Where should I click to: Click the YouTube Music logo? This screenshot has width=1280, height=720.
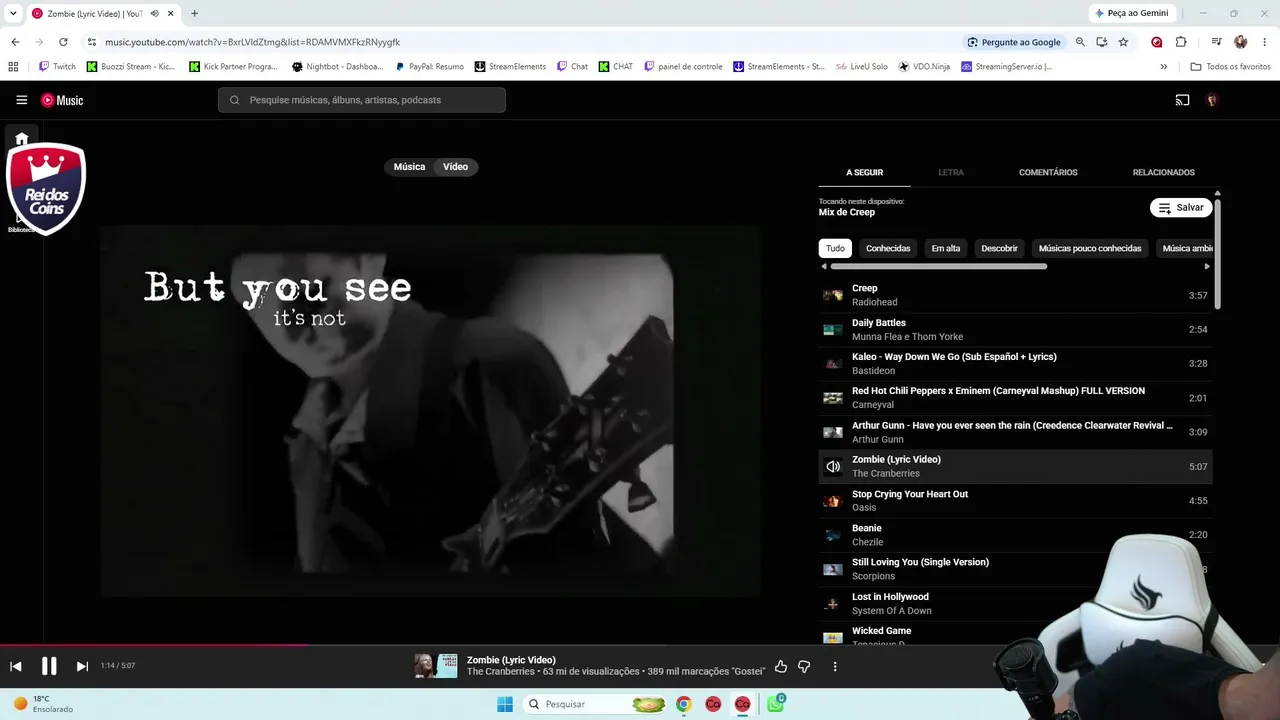[x=62, y=100]
